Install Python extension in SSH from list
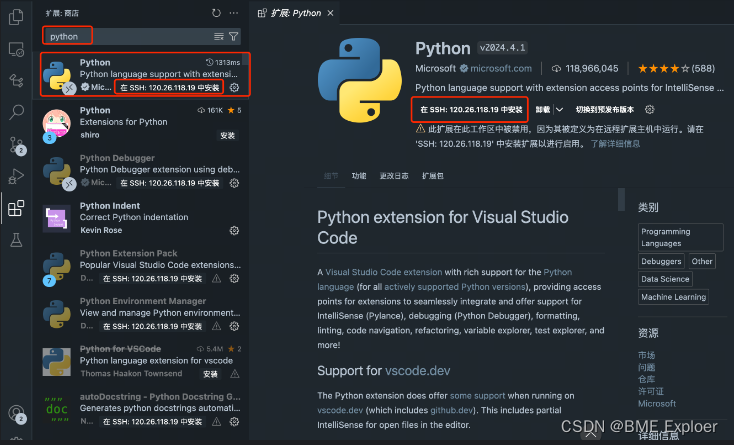 pyautogui.click(x=169, y=88)
